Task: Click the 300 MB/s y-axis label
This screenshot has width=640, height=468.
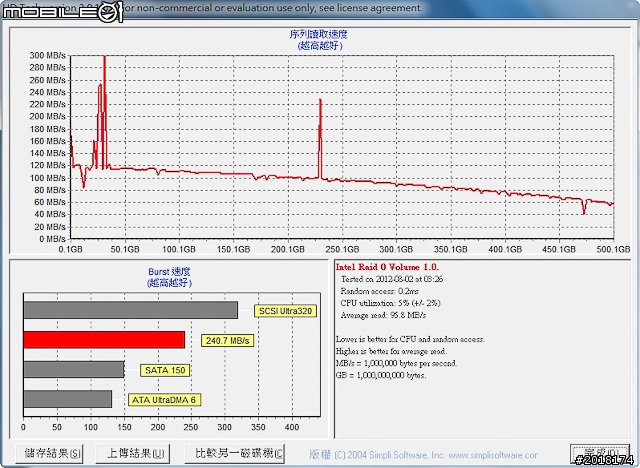Action: [x=47, y=55]
